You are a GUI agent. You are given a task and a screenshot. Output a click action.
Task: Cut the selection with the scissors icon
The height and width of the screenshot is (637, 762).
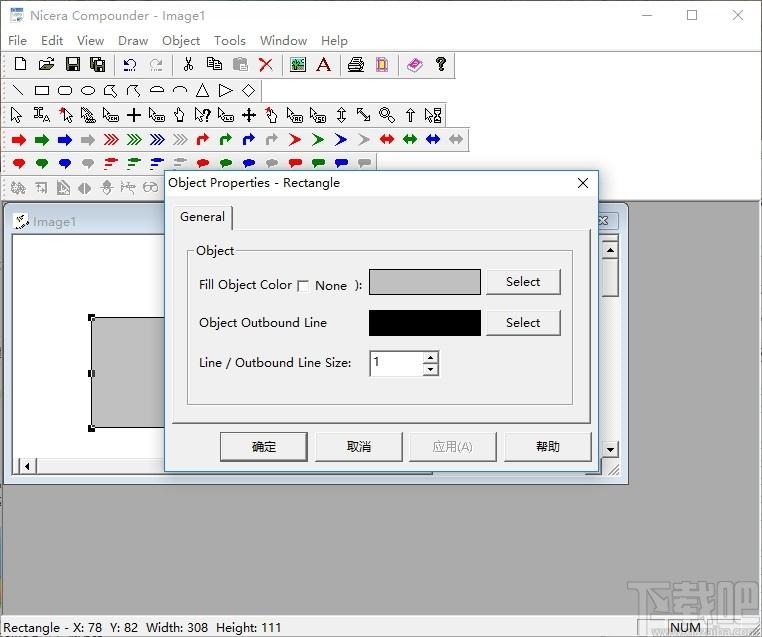(x=188, y=64)
